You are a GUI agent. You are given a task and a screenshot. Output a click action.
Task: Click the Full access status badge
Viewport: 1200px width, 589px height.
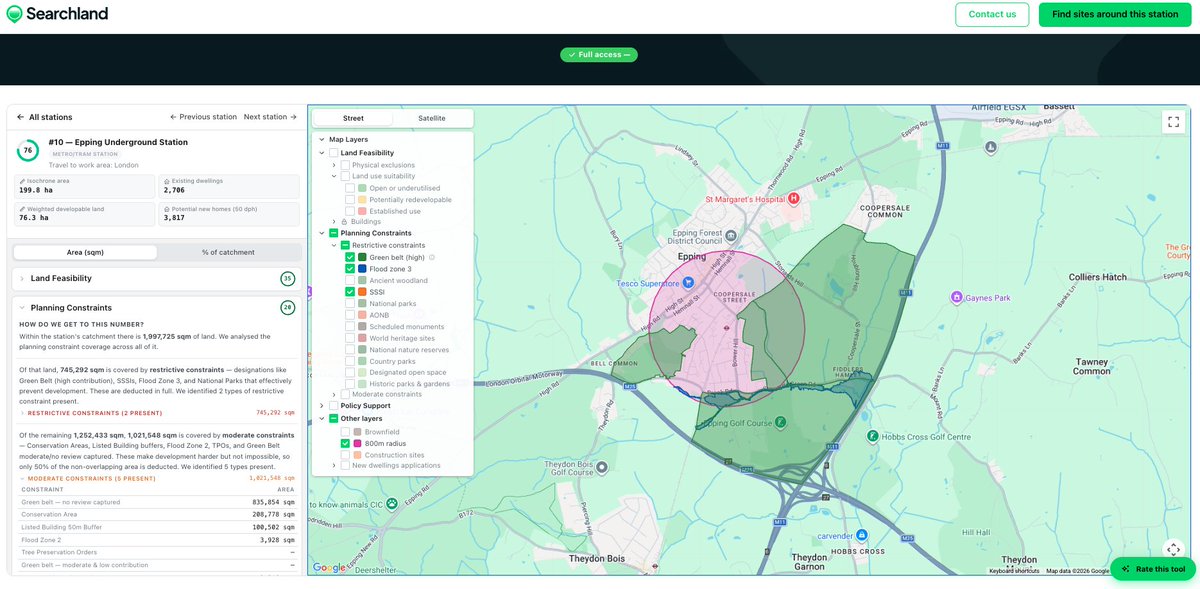[x=599, y=55]
